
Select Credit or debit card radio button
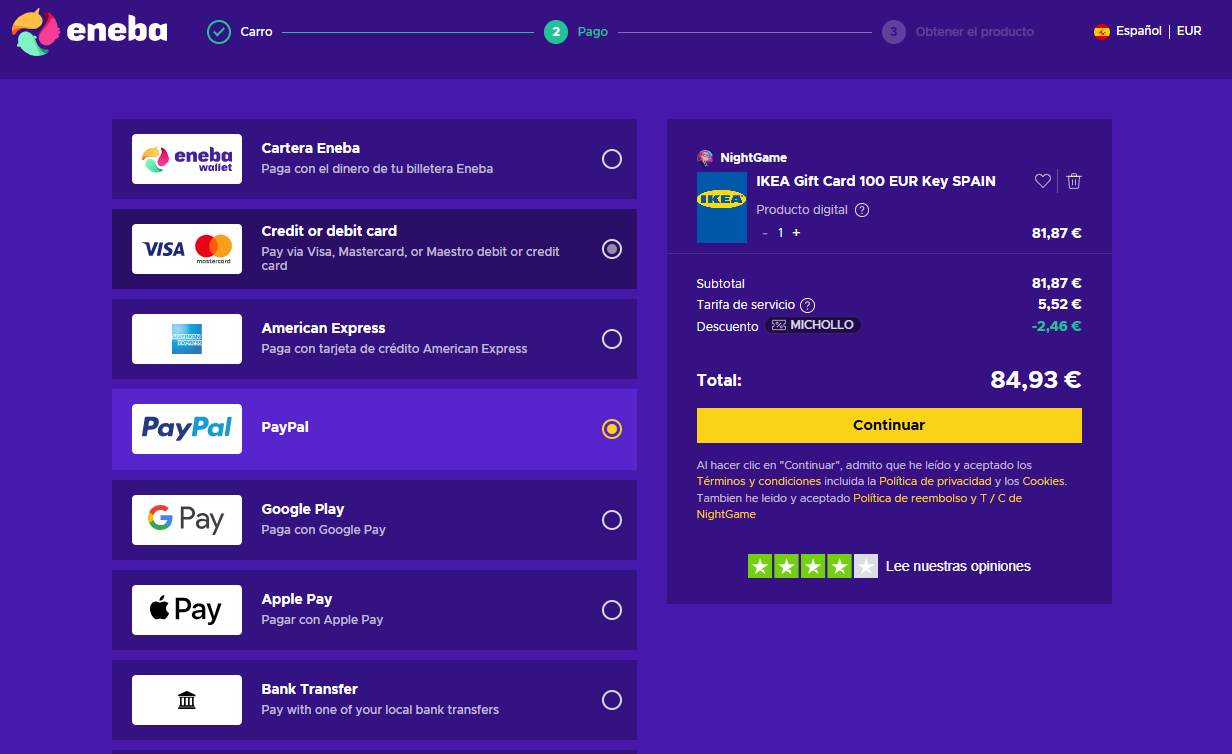[612, 249]
